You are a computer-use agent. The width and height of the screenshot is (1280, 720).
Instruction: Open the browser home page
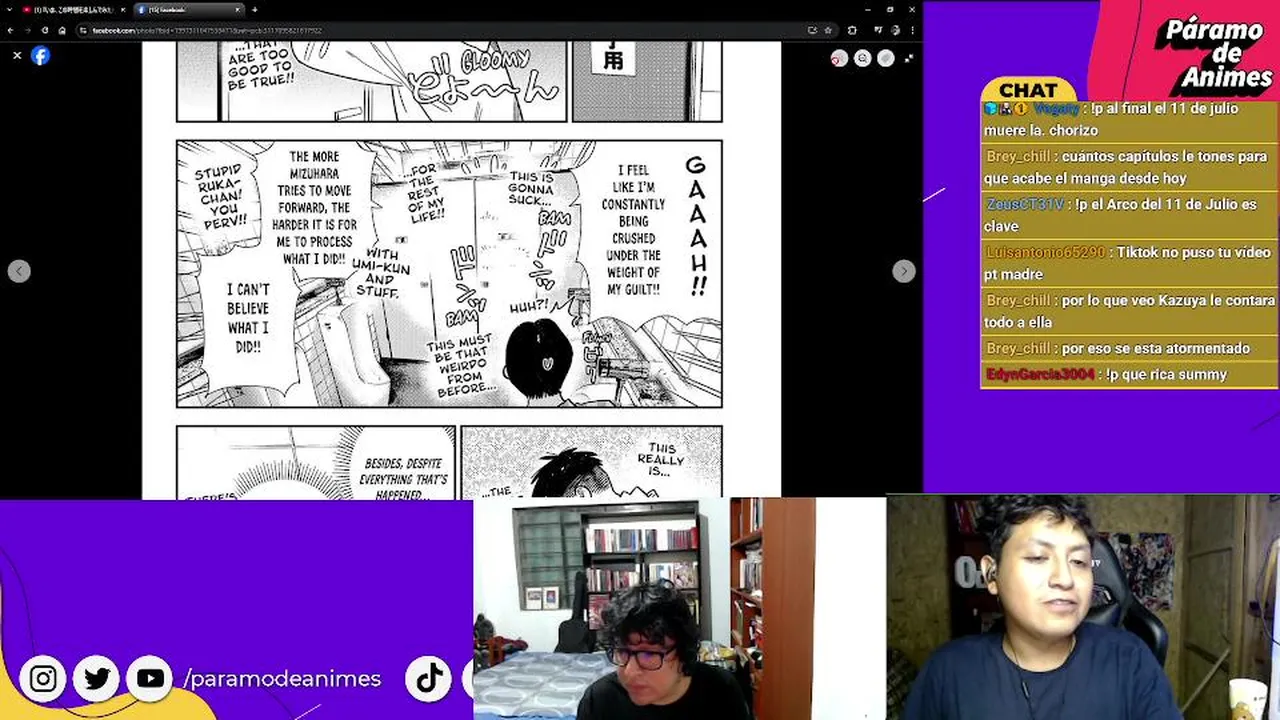[x=62, y=30]
